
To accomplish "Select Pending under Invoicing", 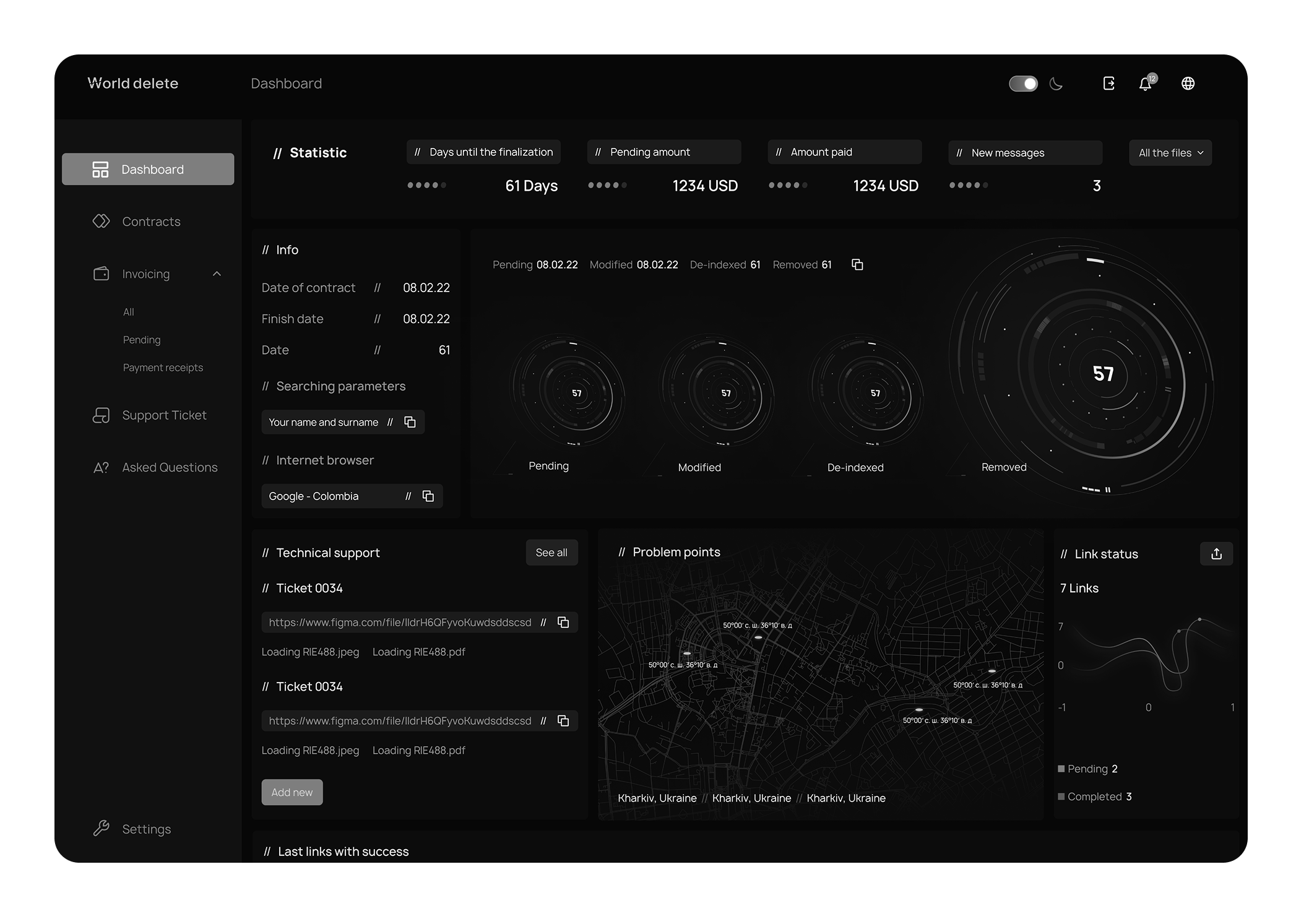I will click(x=142, y=340).
